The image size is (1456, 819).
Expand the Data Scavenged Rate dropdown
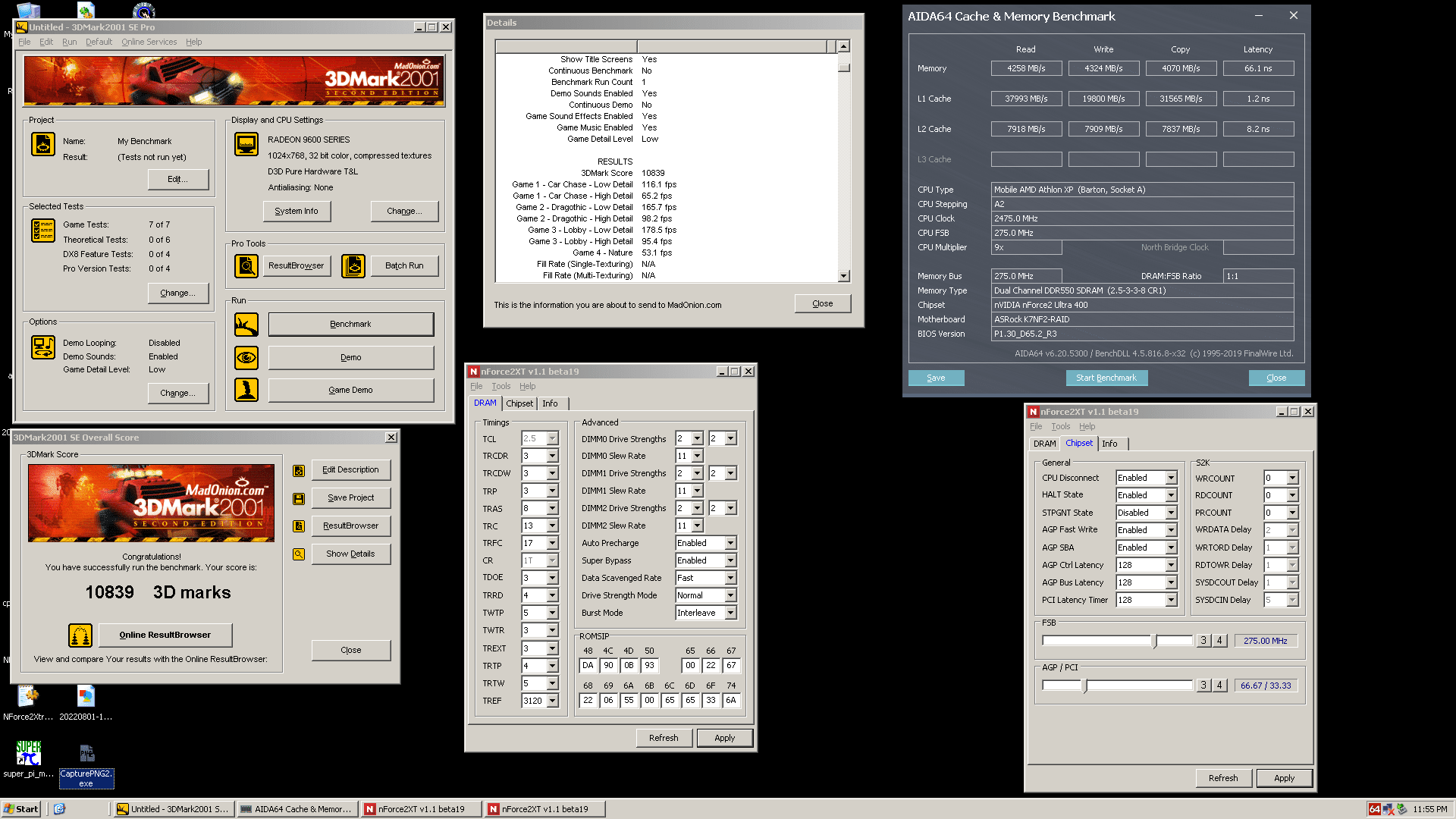(730, 579)
